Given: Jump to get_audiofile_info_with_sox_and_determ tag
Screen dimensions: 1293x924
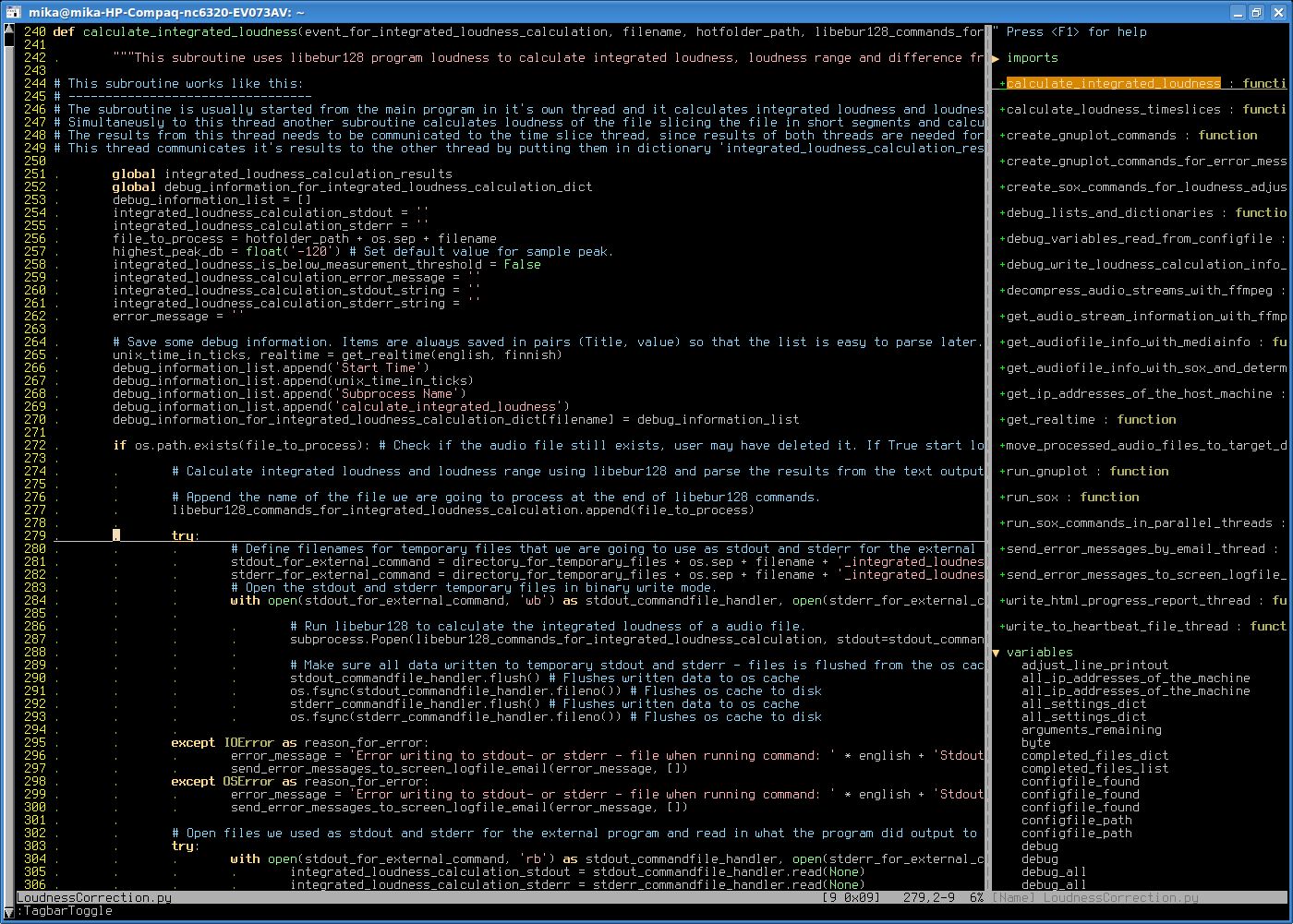Looking at the screenshot, I should [x=1146, y=368].
